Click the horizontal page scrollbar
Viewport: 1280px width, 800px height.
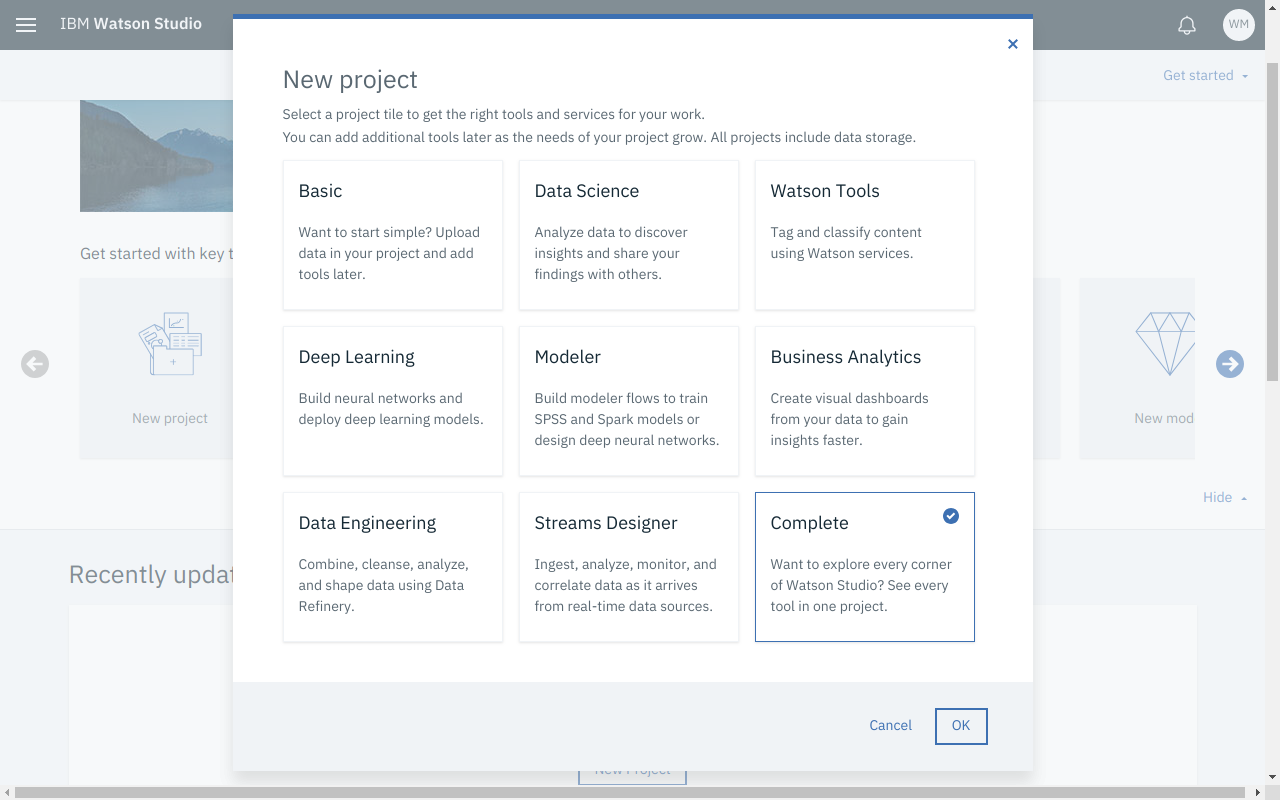coord(630,793)
